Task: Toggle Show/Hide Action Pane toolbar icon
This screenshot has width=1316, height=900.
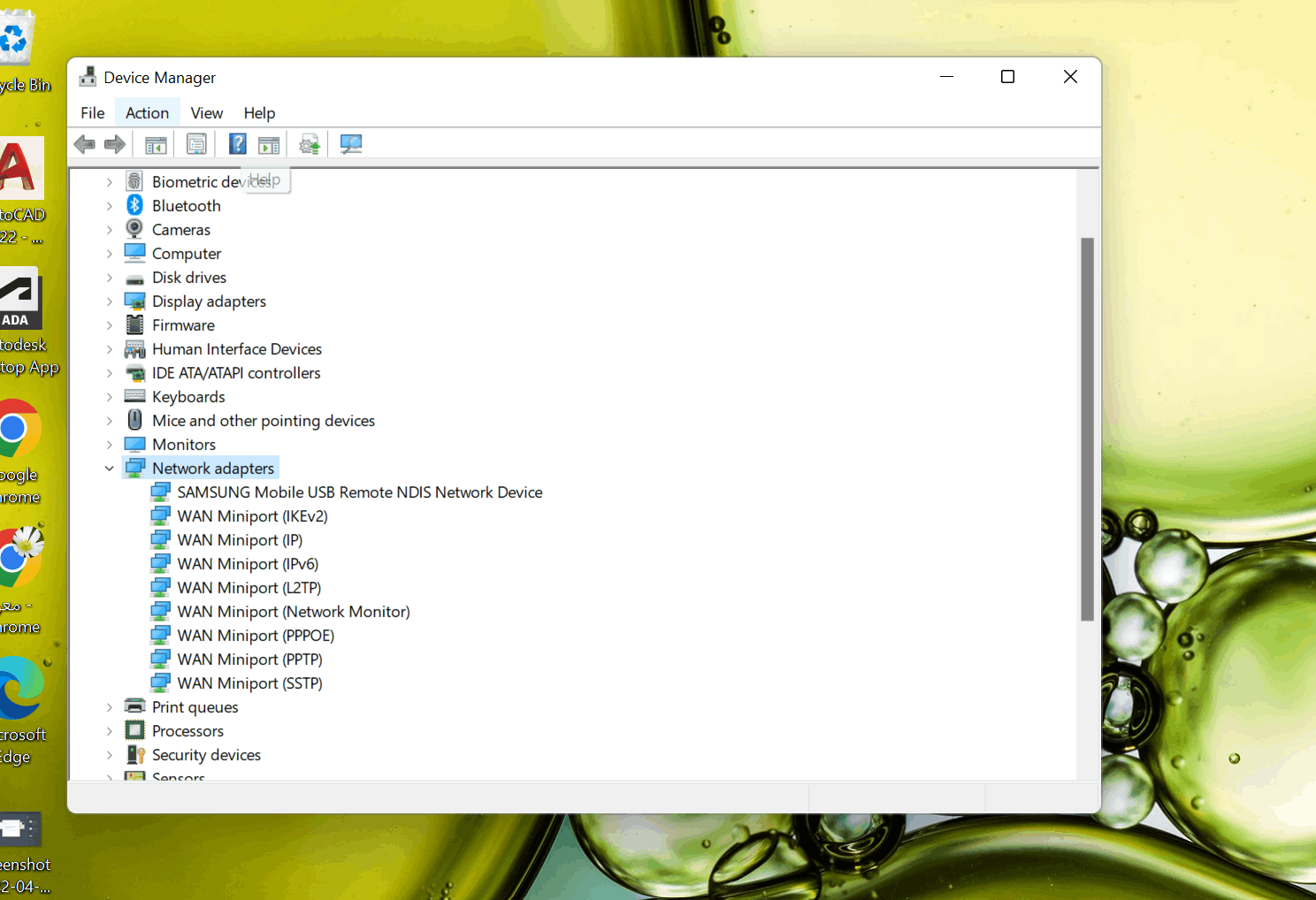Action: [269, 144]
